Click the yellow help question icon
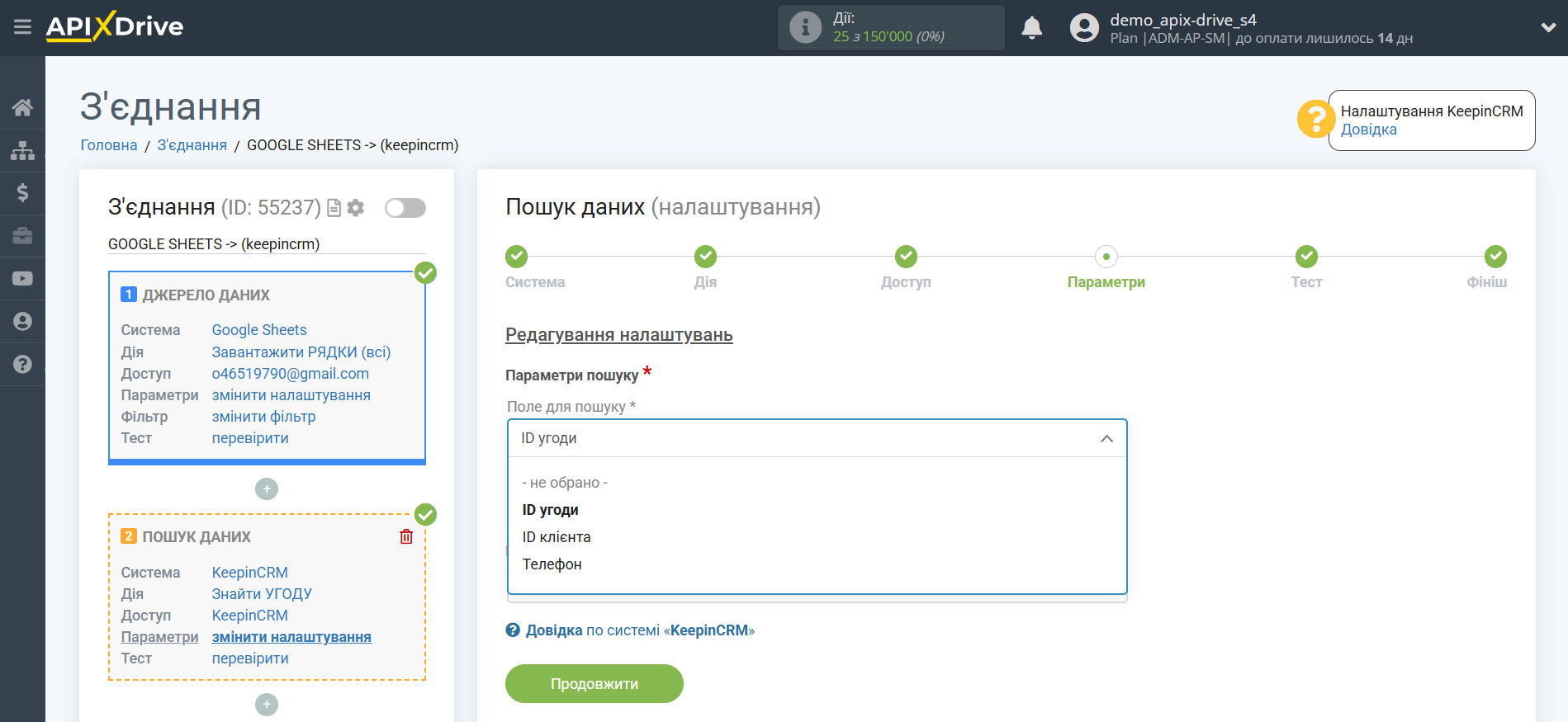1568x722 pixels. (1315, 120)
